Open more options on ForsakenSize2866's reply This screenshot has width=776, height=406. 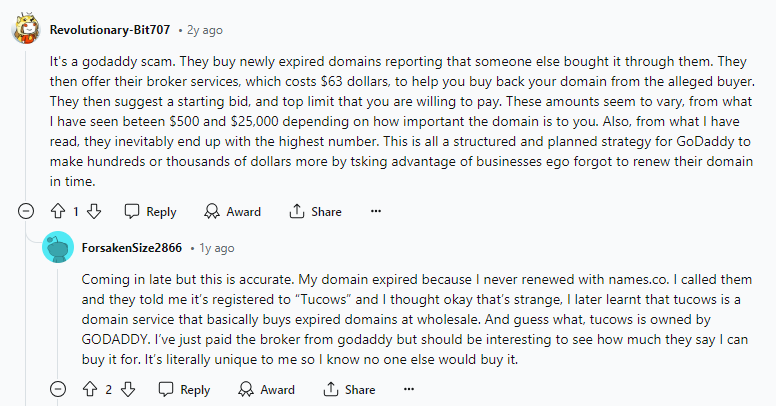pyautogui.click(x=410, y=390)
